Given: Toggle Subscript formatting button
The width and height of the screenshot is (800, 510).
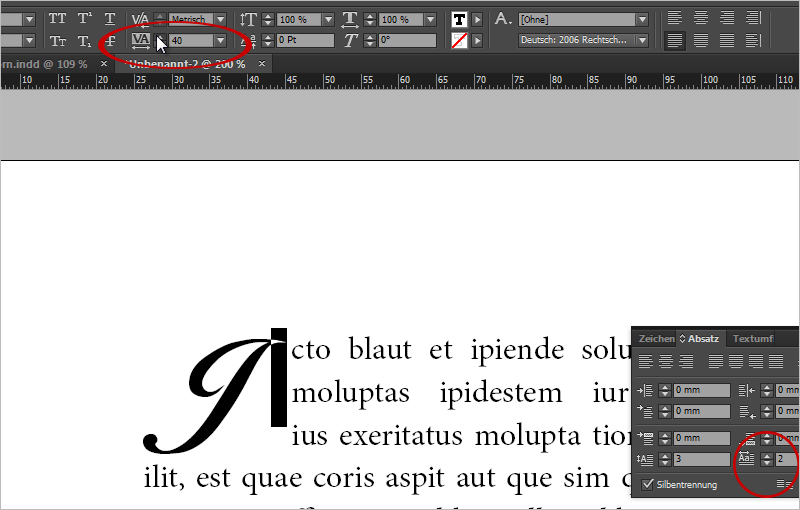Looking at the screenshot, I should [x=84, y=41].
